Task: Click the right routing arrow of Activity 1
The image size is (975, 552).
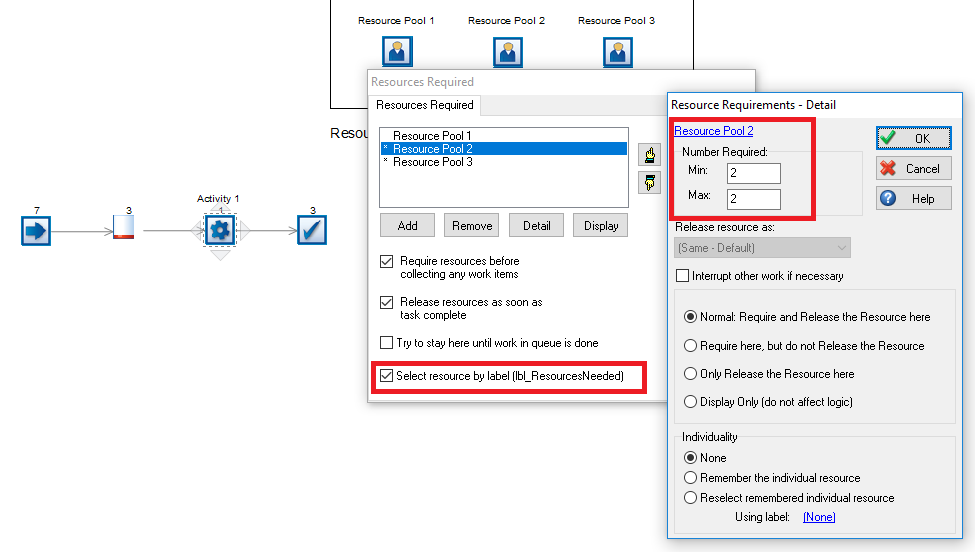Action: [x=244, y=231]
